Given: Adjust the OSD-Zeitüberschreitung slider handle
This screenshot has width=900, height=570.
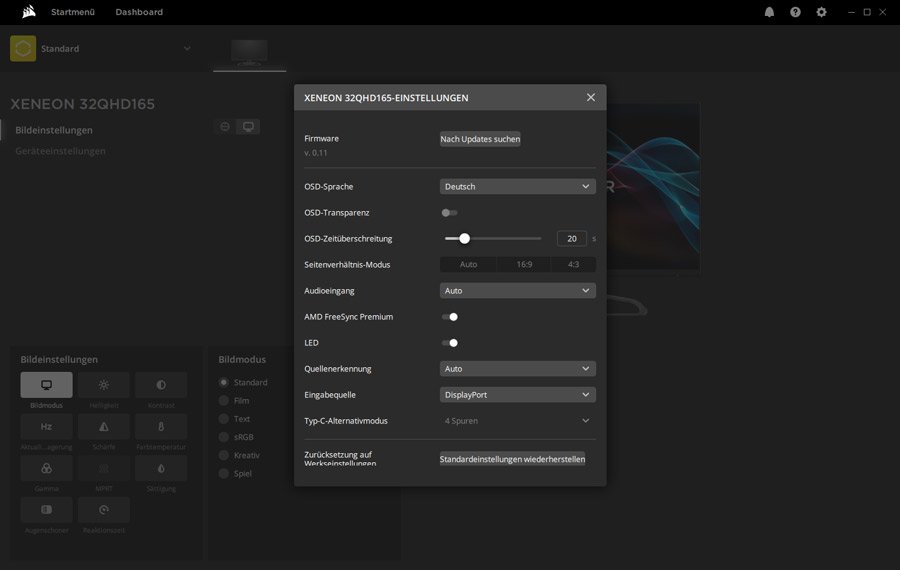Looking at the screenshot, I should pos(464,238).
